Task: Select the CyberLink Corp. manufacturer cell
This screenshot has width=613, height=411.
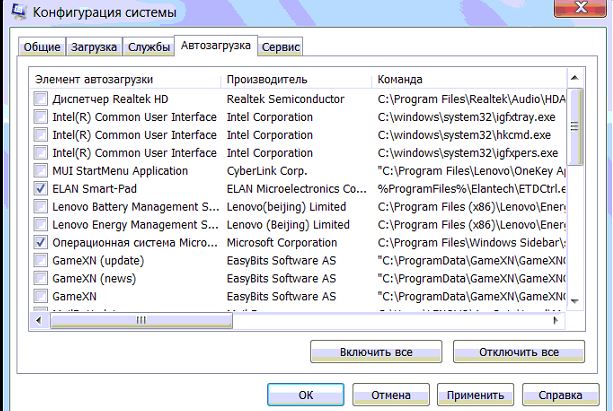Action: coord(267,171)
